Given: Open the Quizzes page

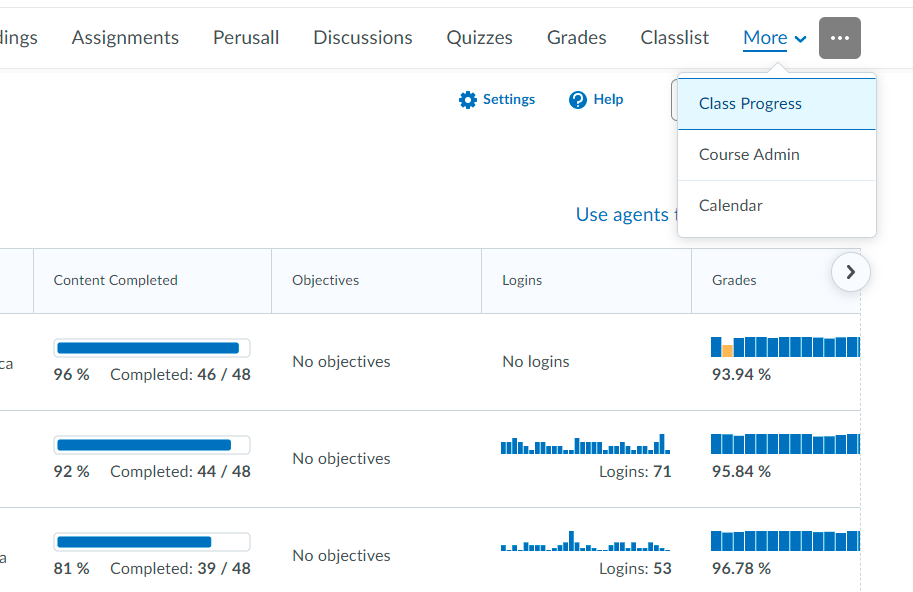Looking at the screenshot, I should (479, 38).
